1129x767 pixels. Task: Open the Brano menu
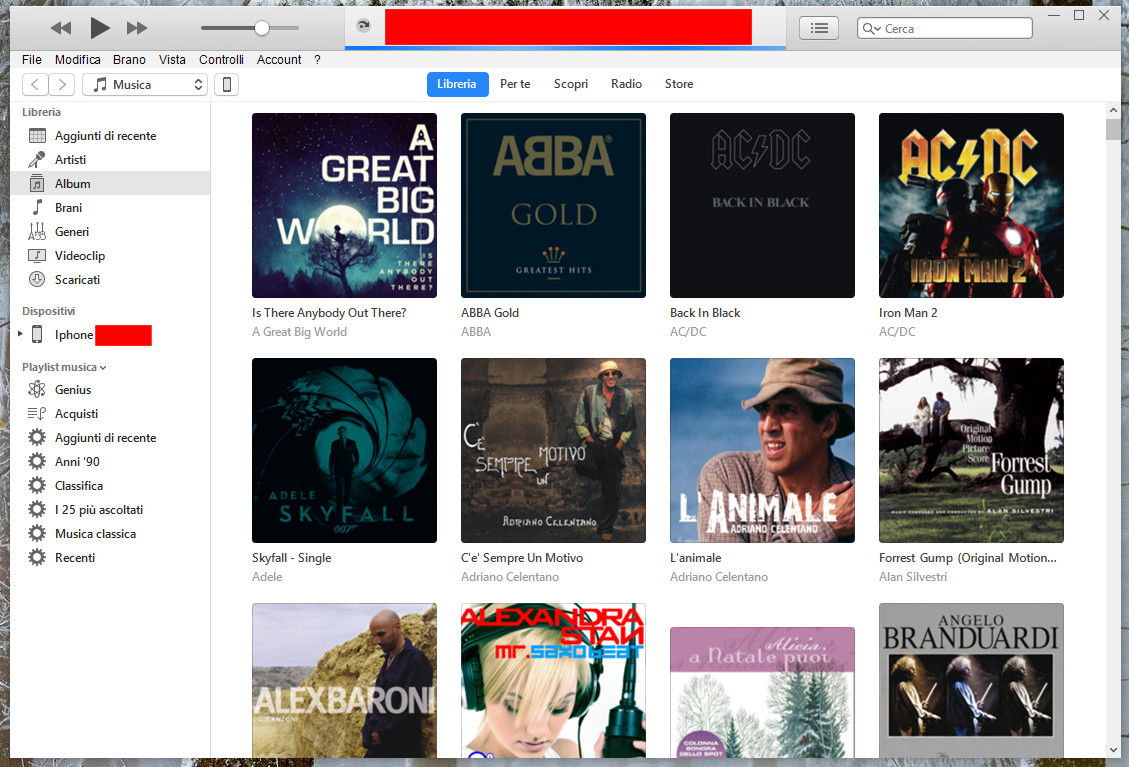click(130, 60)
